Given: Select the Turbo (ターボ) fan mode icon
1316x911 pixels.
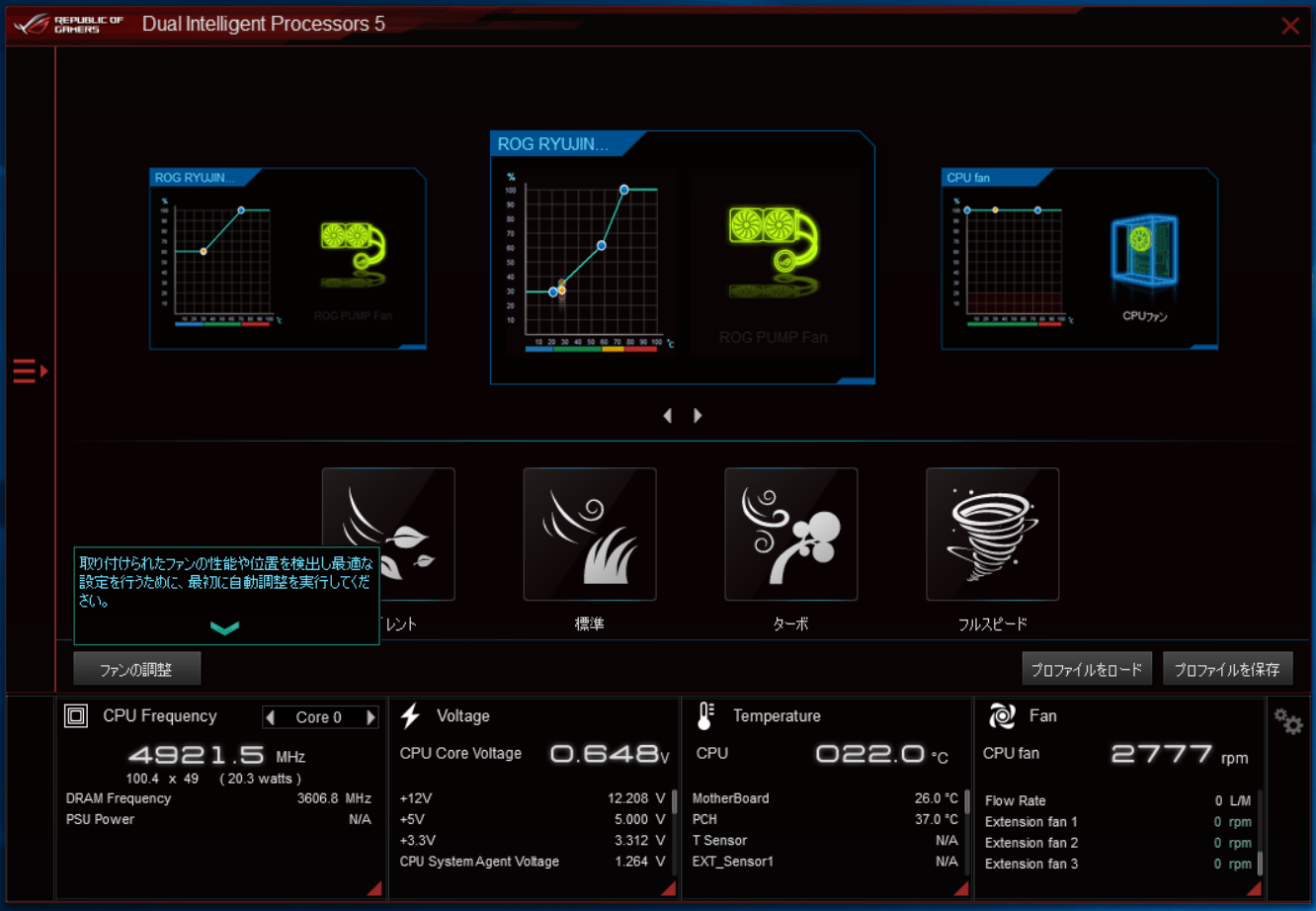Looking at the screenshot, I should coord(791,535).
